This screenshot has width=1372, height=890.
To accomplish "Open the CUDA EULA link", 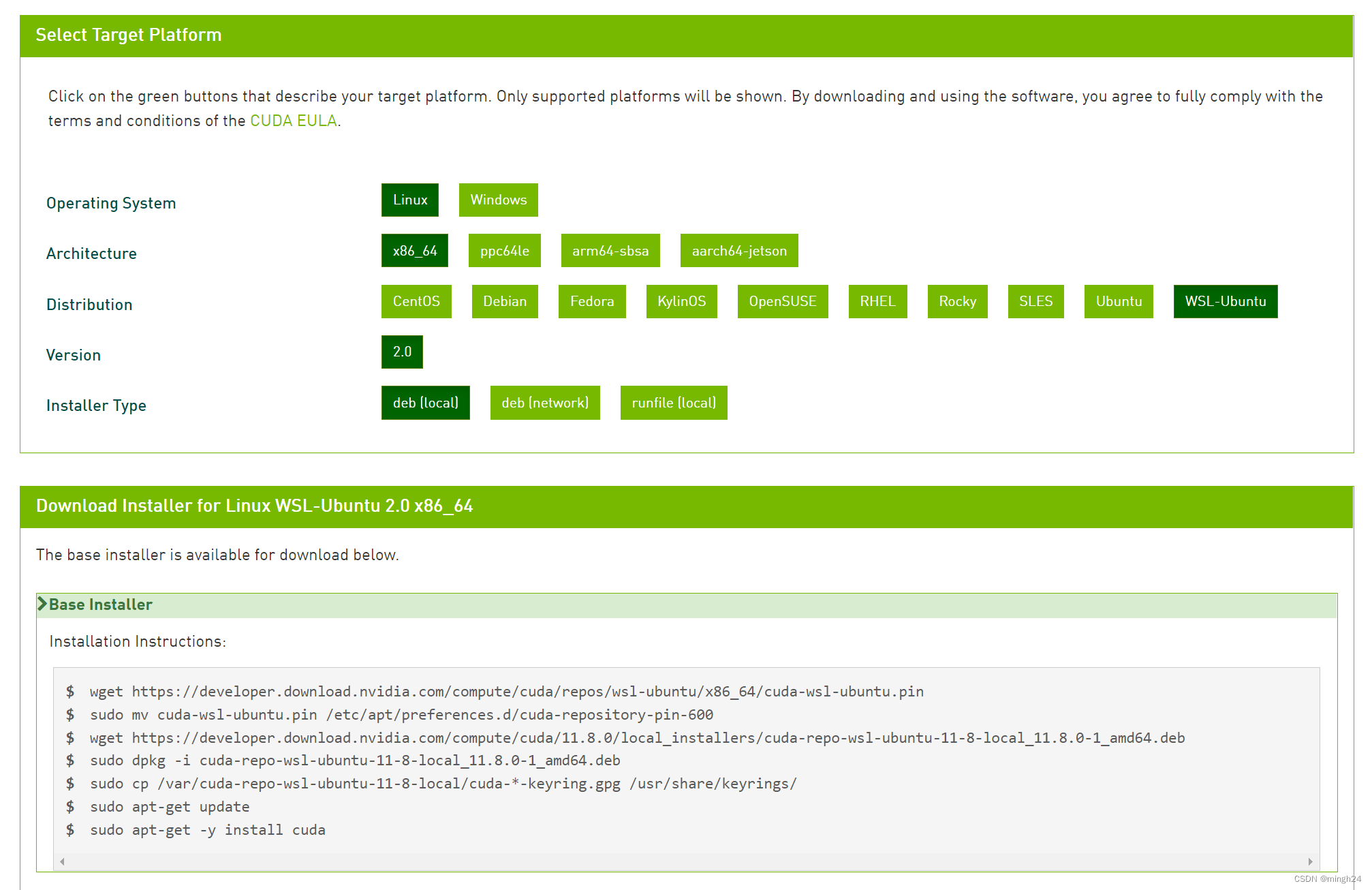I will [293, 121].
